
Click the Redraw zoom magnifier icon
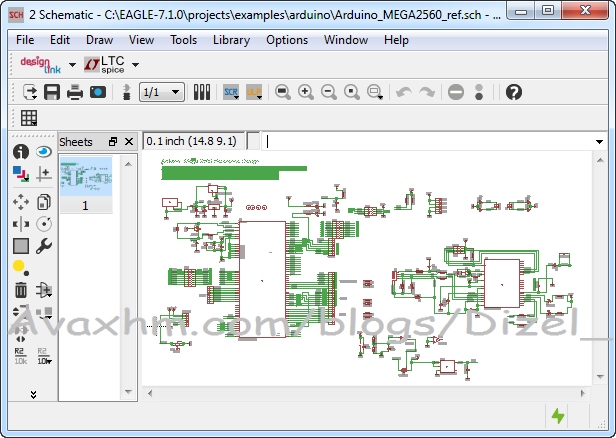point(352,92)
